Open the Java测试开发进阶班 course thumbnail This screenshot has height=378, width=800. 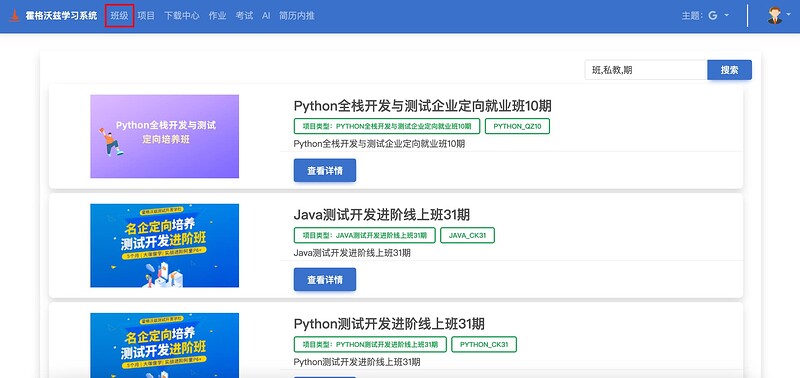[x=164, y=245]
